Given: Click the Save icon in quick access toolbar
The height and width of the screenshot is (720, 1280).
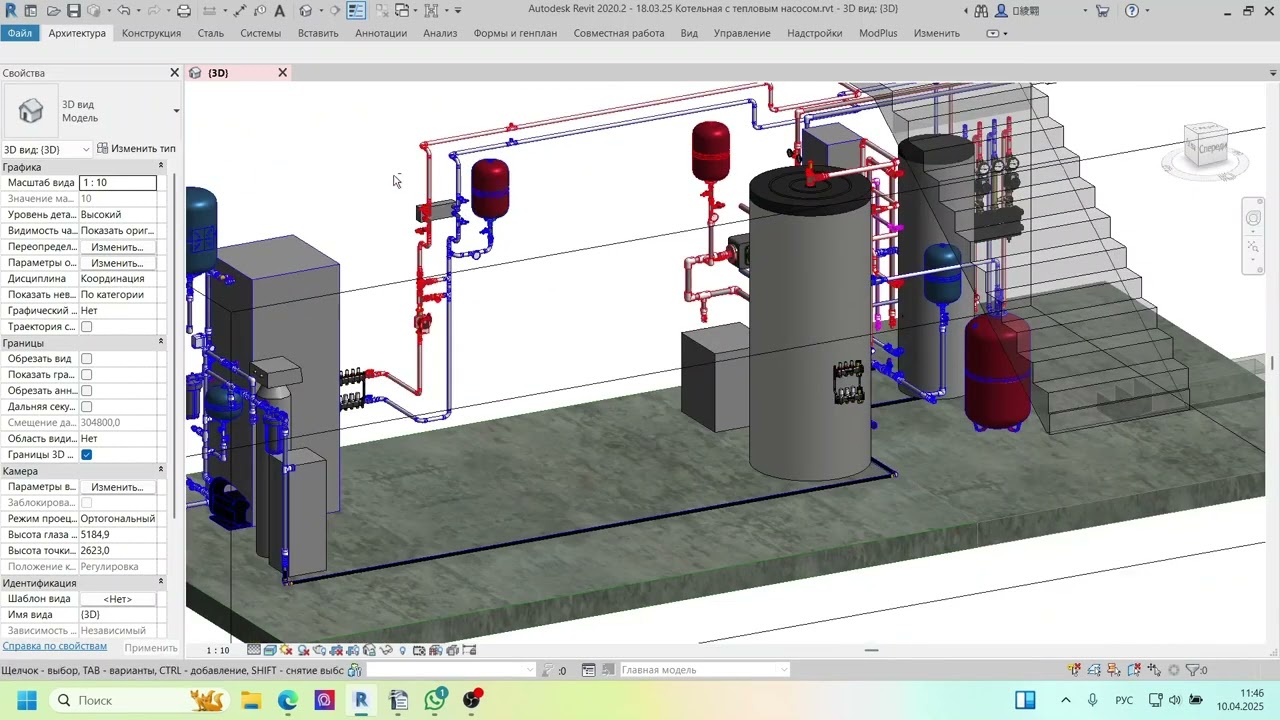Looking at the screenshot, I should 74,11.
